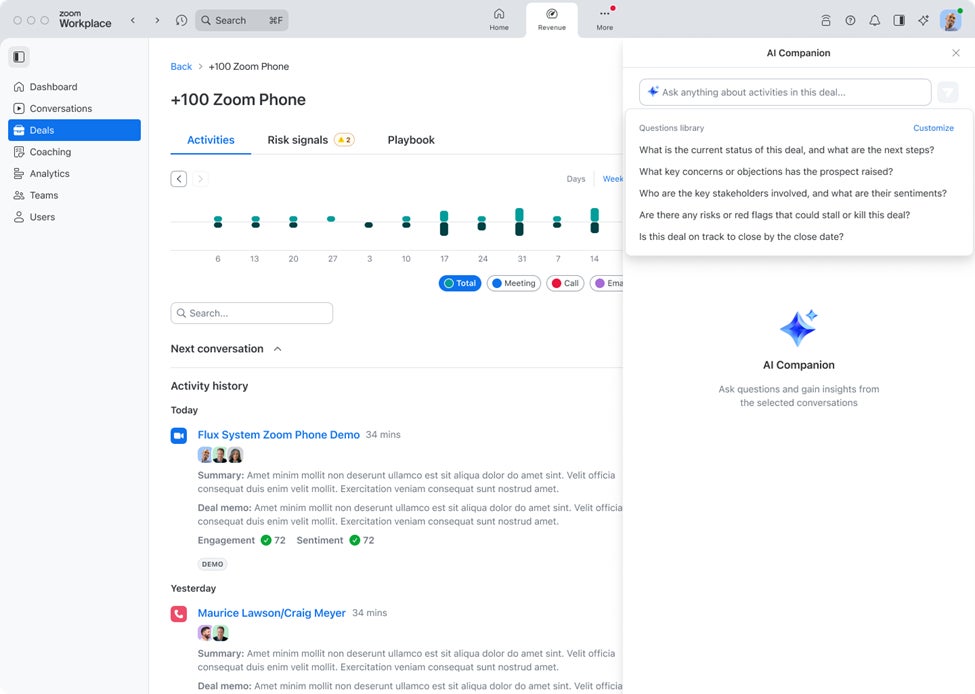The height and width of the screenshot is (694, 975).
Task: Open Flux System Zoom Phone Demo
Action: (x=279, y=435)
